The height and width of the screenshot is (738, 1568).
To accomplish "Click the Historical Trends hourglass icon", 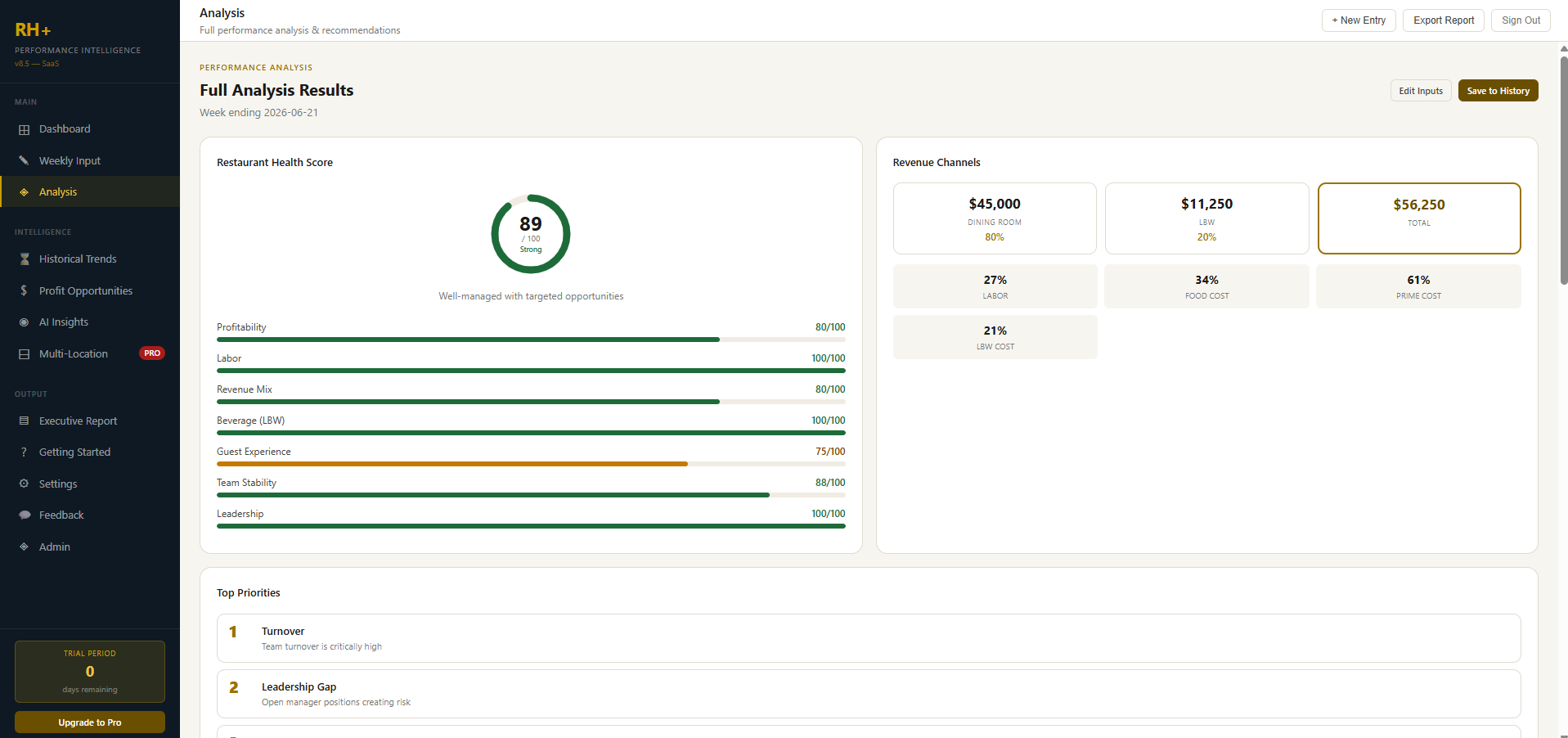I will coord(24,259).
